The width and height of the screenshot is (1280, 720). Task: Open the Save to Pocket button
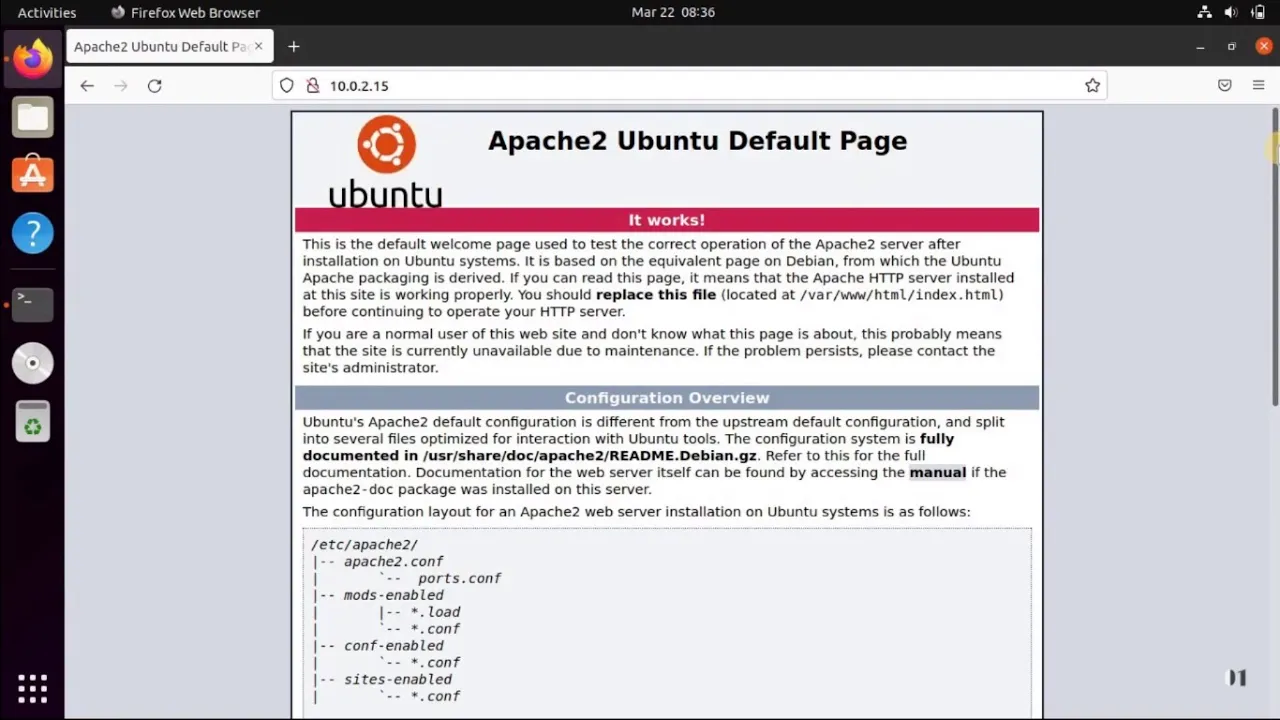[x=1225, y=86]
